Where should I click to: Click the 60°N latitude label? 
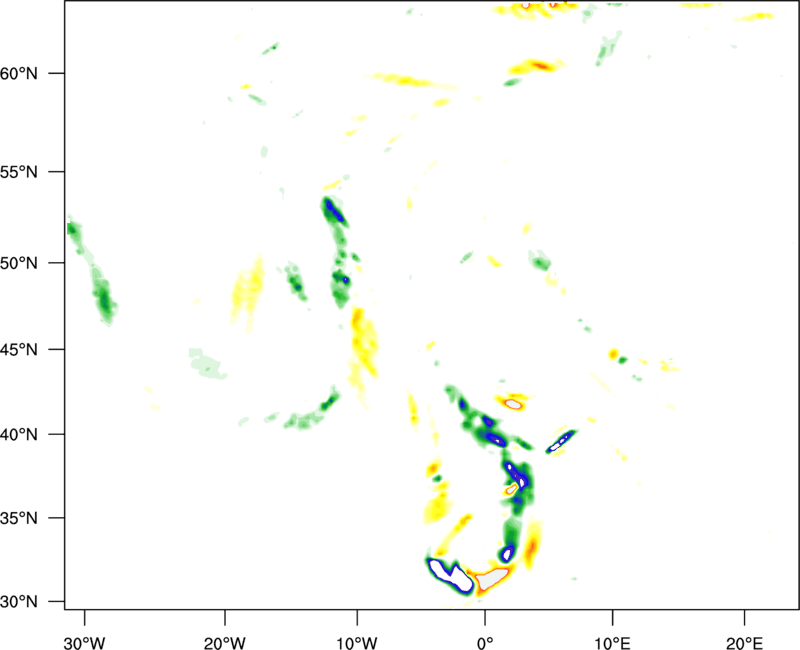tap(19, 73)
